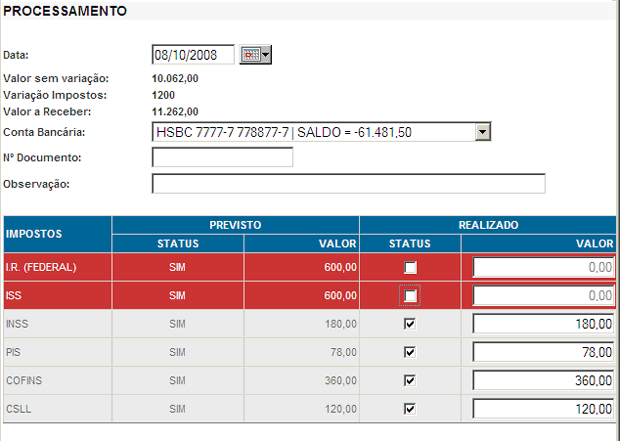
Task: Check the ISS realizado checkbox
Action: (x=410, y=295)
